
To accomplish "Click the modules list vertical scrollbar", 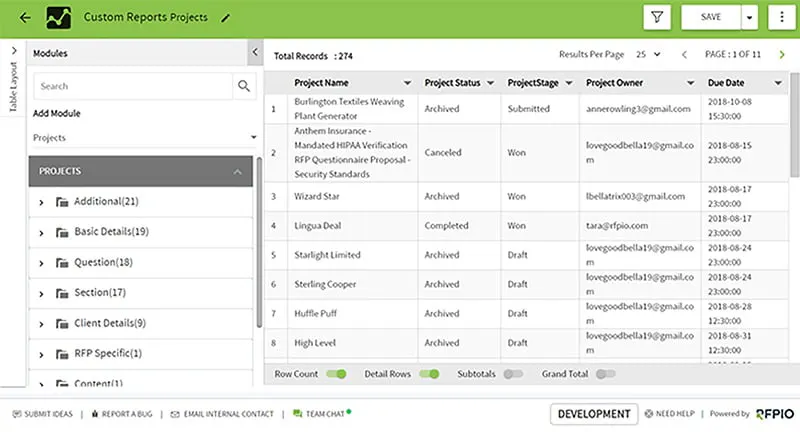I will click(259, 242).
